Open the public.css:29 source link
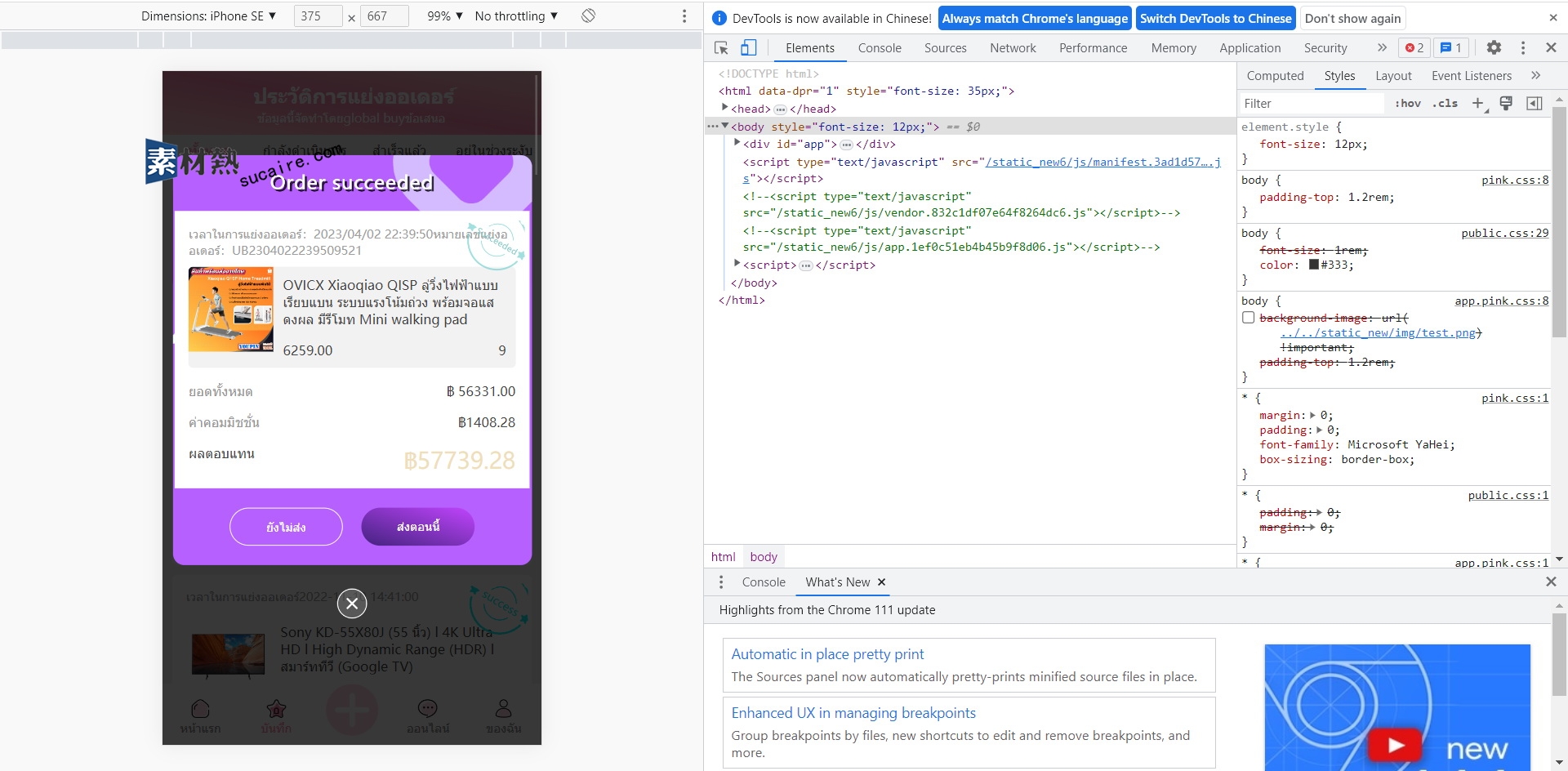The height and width of the screenshot is (771, 1568). (x=1504, y=234)
